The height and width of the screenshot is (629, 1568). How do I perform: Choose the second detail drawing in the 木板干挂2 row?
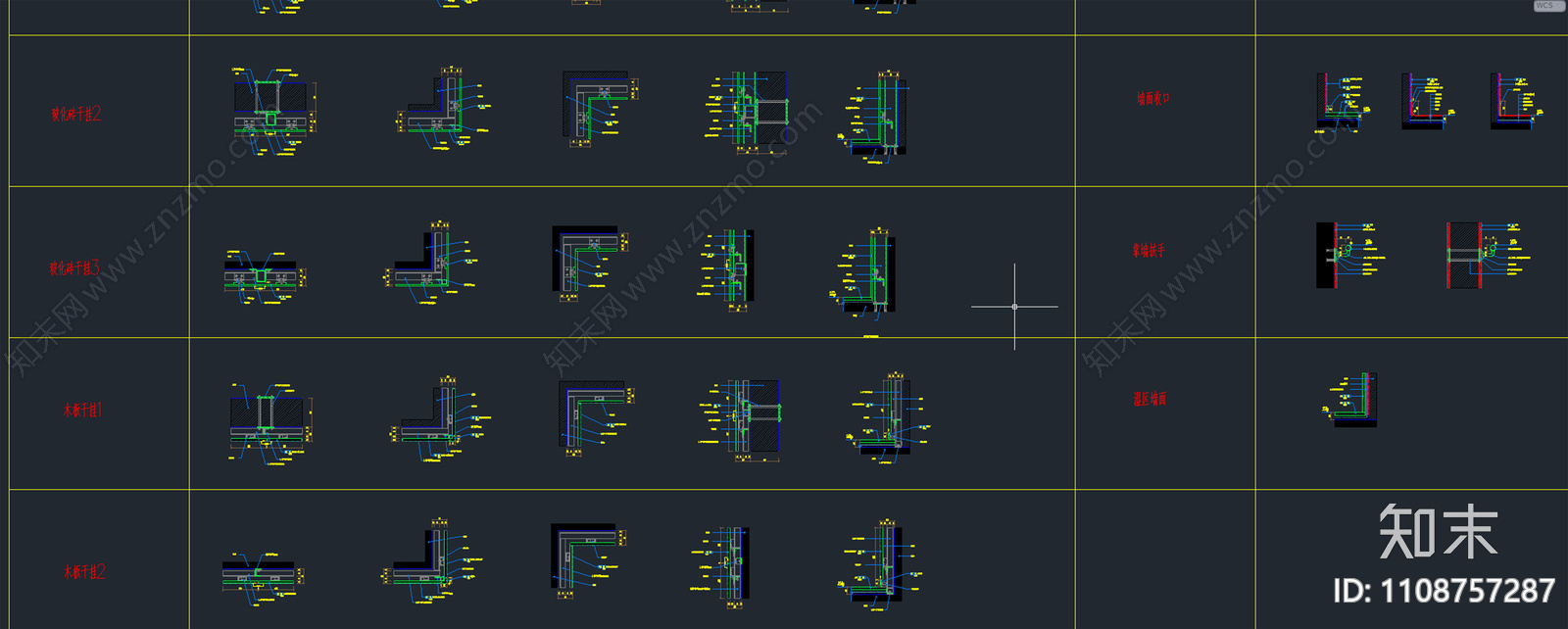point(432,561)
